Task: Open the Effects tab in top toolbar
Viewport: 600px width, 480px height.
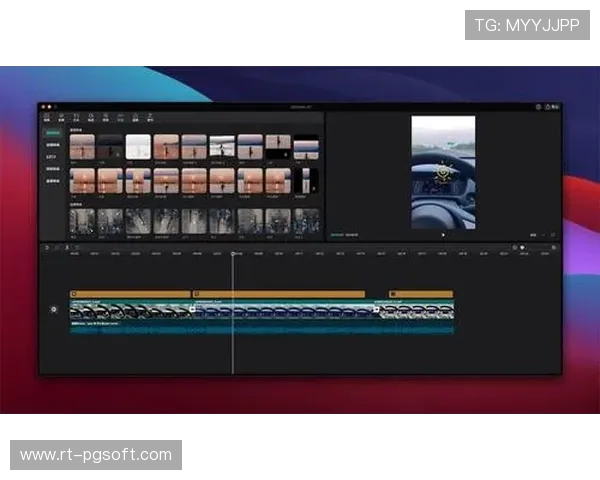Action: pos(107,116)
